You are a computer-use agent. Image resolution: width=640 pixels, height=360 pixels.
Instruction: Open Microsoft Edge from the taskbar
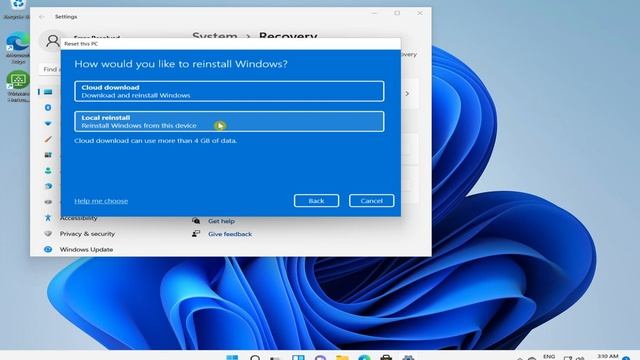click(364, 358)
